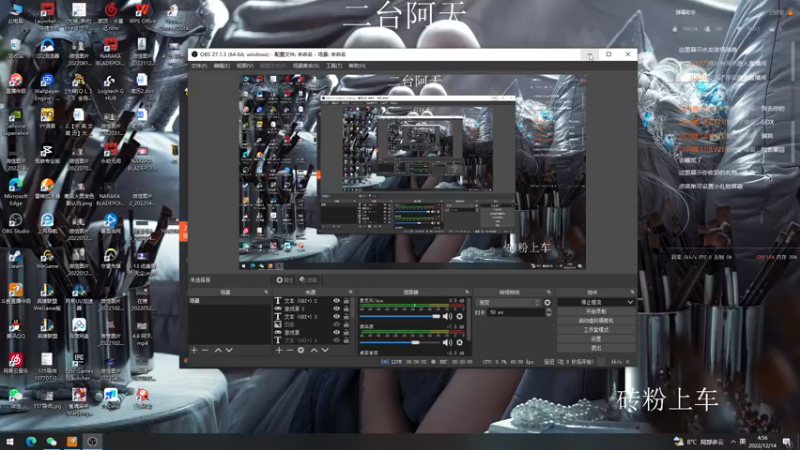Mute the 麦克风/Aux speaker
Screen dimensions: 800x450
click(447, 316)
